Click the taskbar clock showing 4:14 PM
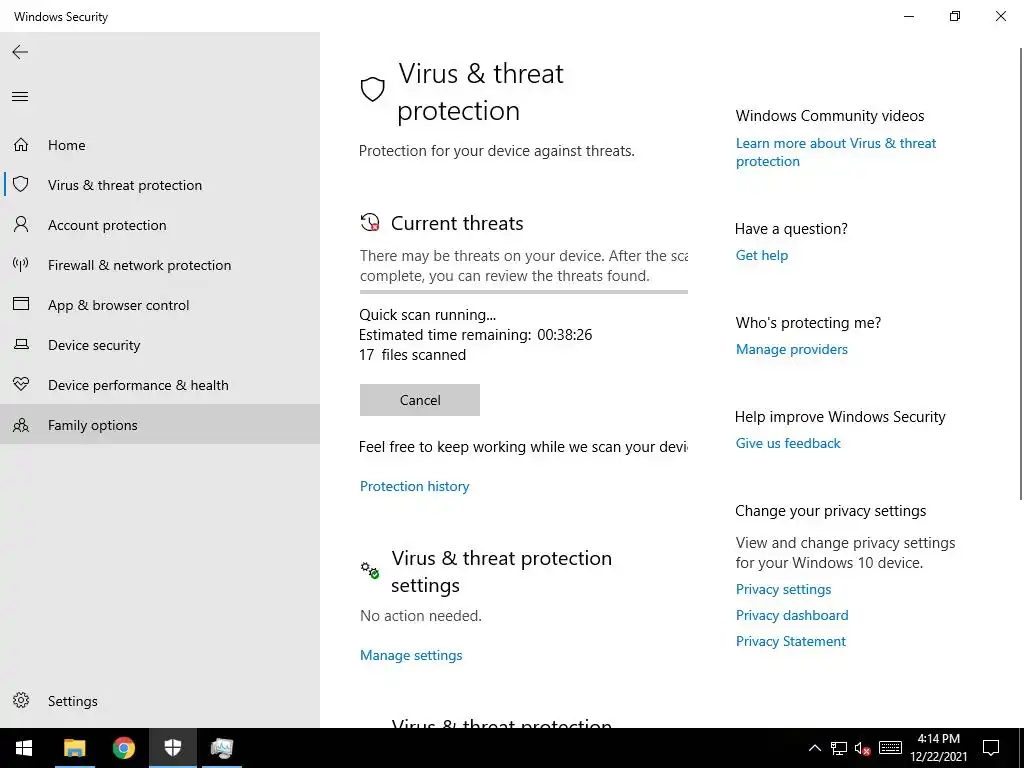The image size is (1024, 768). (938, 748)
